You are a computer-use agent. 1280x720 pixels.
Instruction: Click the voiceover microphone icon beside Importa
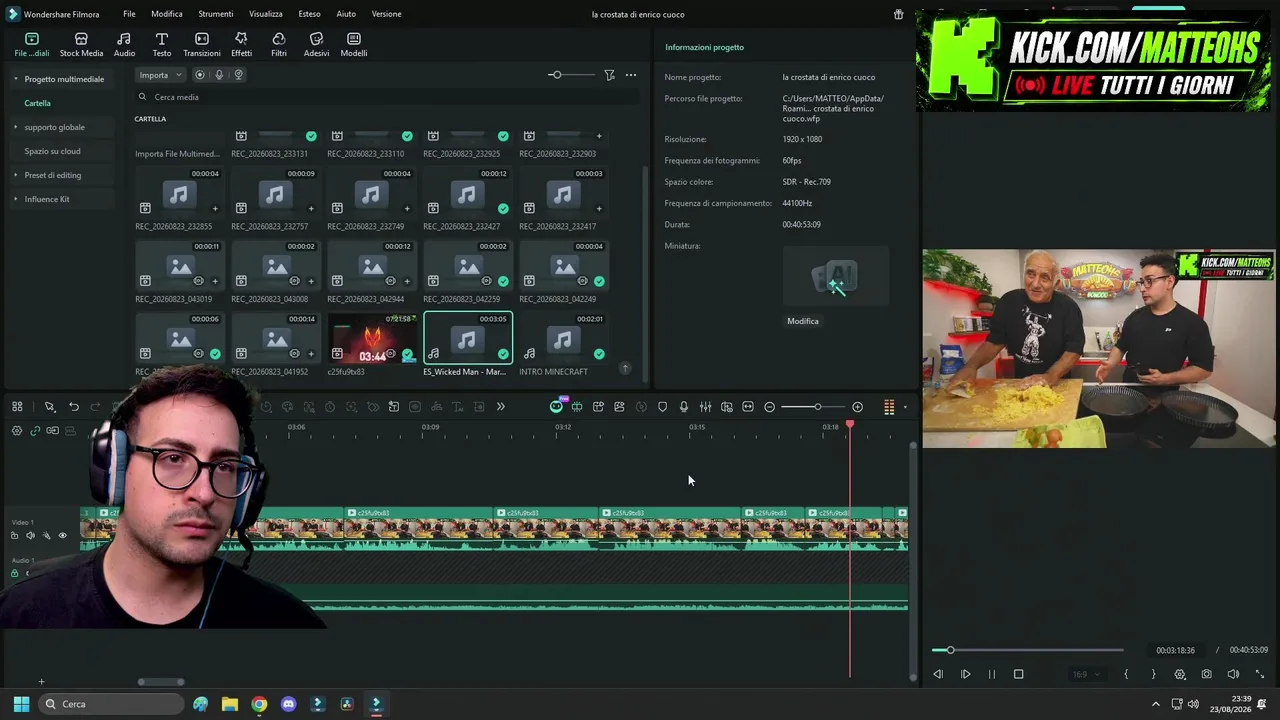click(x=219, y=75)
